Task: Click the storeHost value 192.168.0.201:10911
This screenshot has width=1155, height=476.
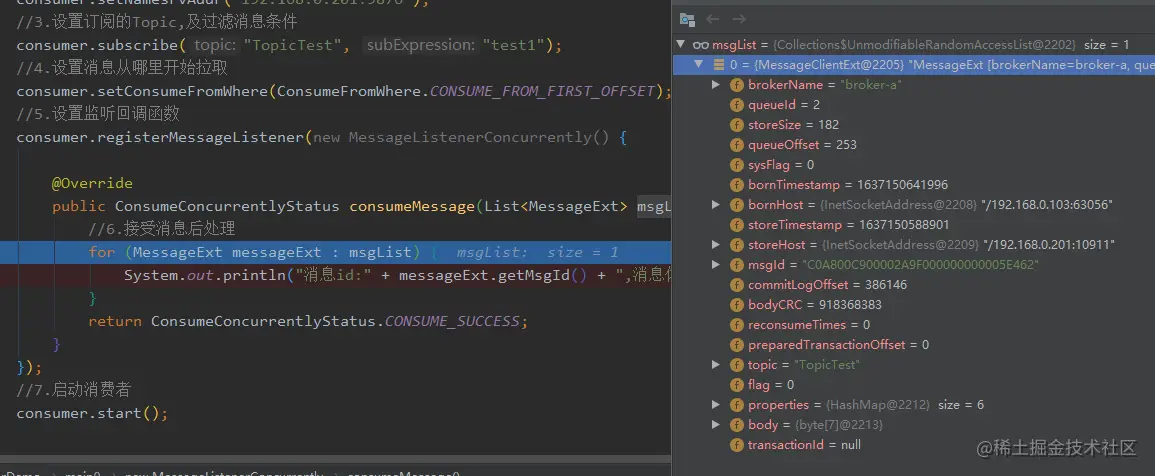Action: pyautogui.click(x=1049, y=244)
